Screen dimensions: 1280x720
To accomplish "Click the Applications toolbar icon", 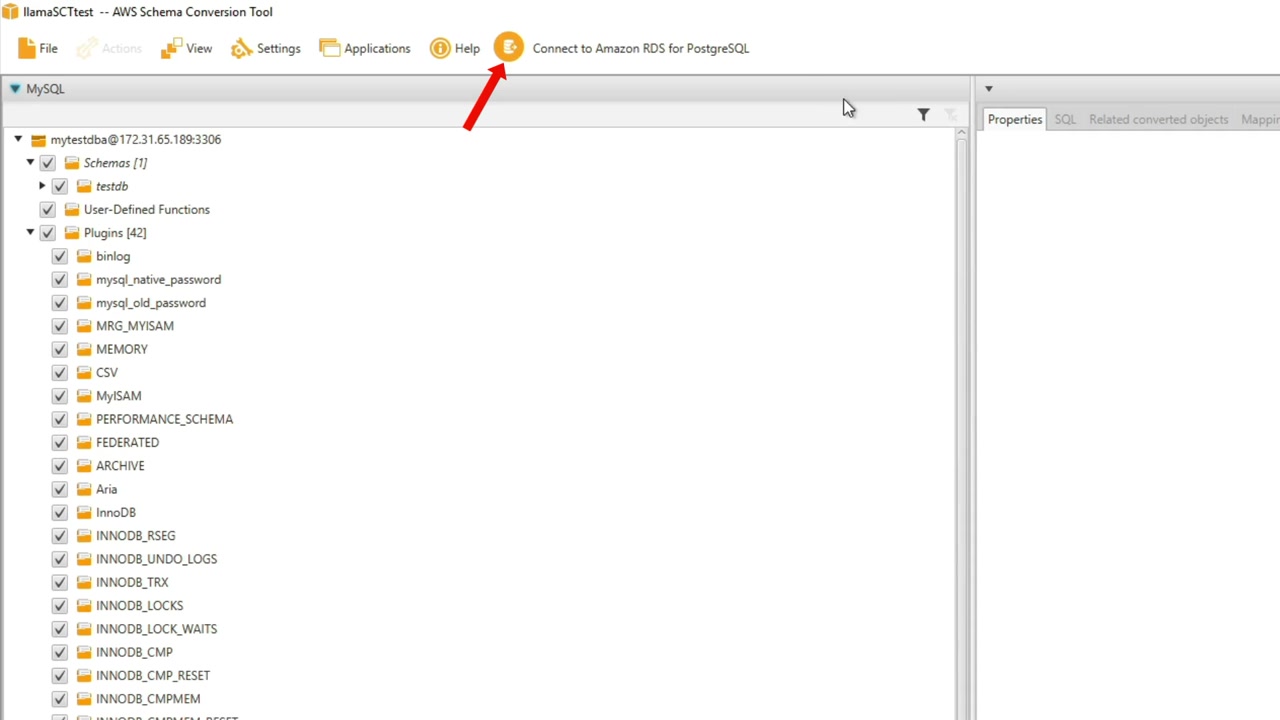I will click(x=330, y=48).
